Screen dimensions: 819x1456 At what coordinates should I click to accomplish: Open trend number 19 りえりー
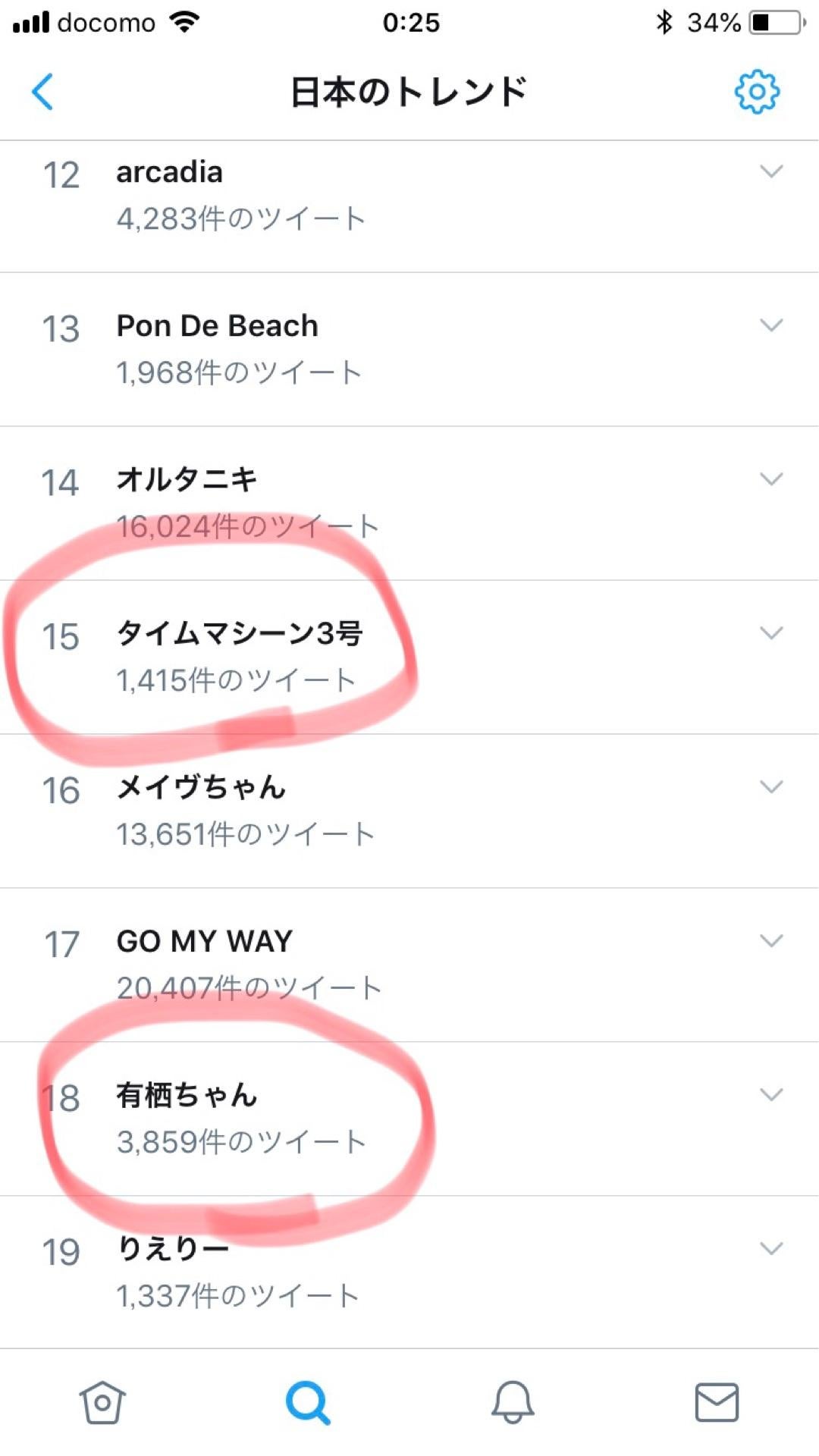click(409, 1272)
